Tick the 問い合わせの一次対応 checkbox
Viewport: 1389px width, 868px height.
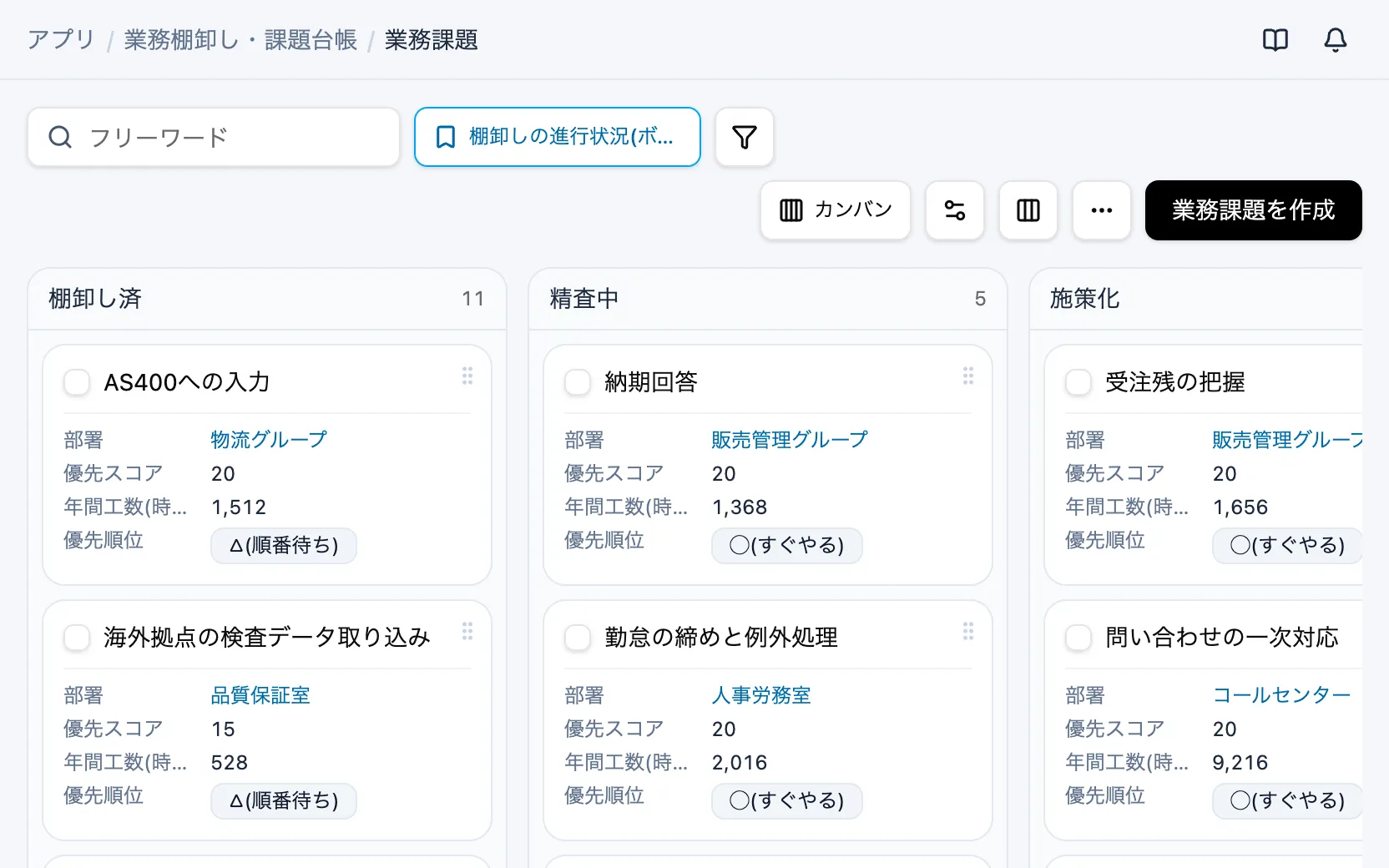pos(1078,638)
